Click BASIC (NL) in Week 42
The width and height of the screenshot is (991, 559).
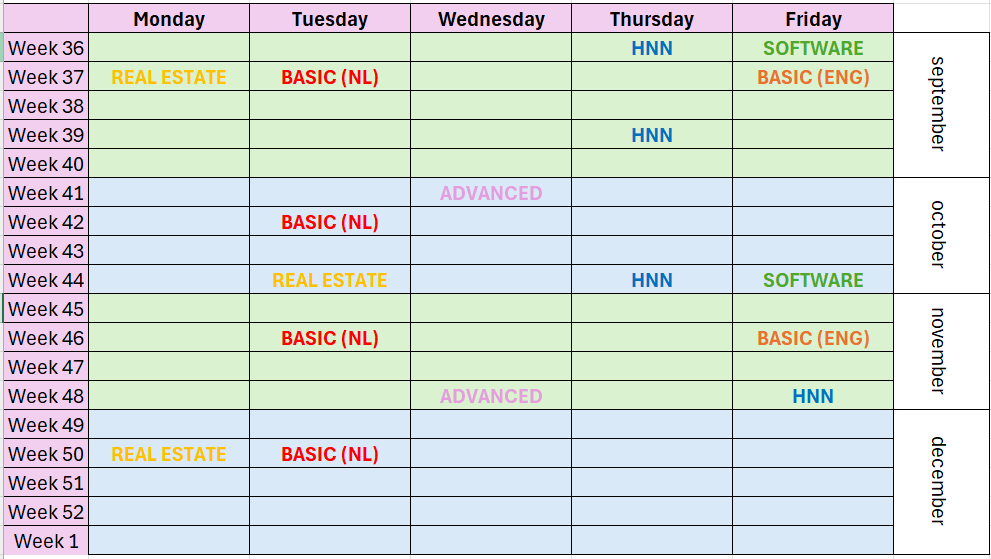330,222
